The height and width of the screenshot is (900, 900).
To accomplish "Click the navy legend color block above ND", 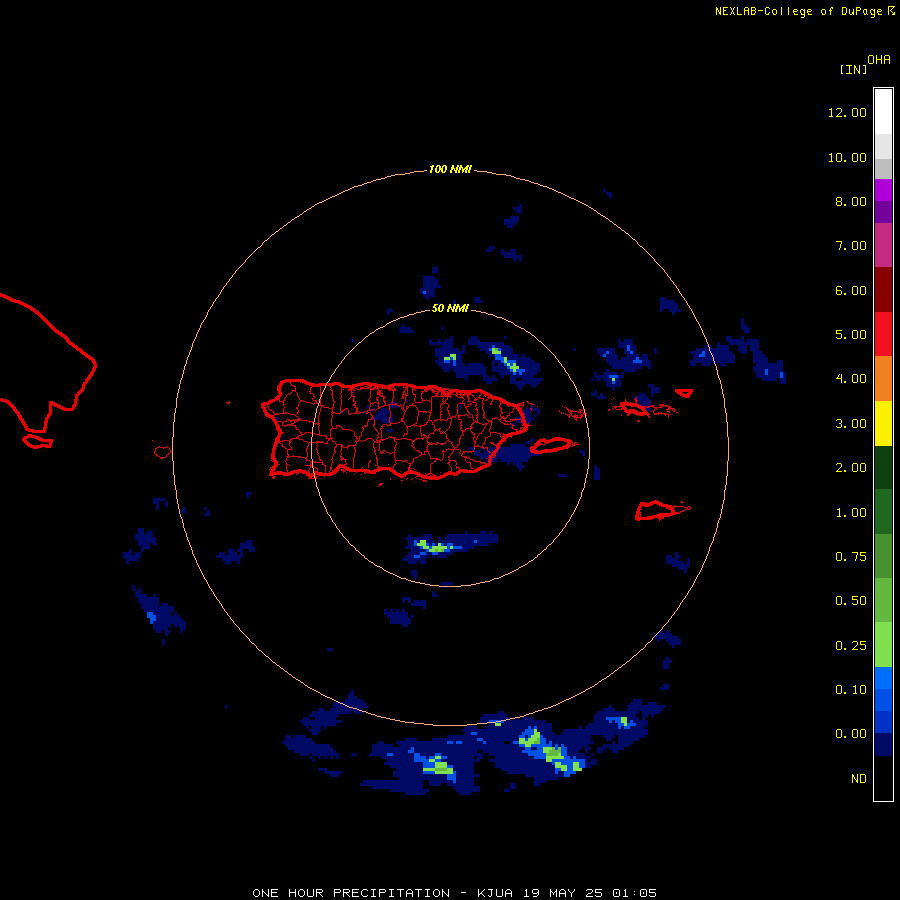I will click(x=883, y=745).
